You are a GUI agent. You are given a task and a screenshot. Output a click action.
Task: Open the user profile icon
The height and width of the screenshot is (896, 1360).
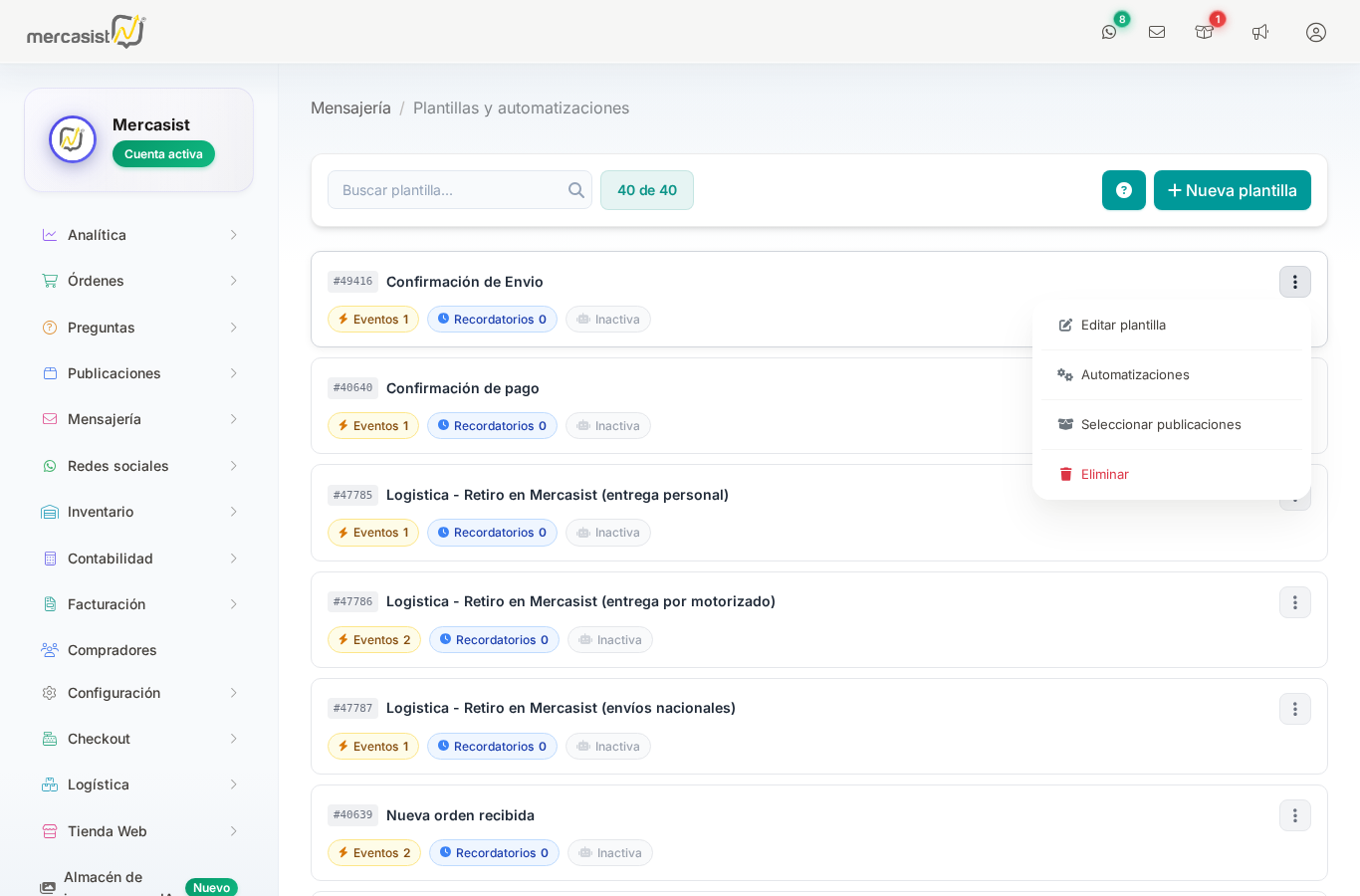pos(1316,32)
